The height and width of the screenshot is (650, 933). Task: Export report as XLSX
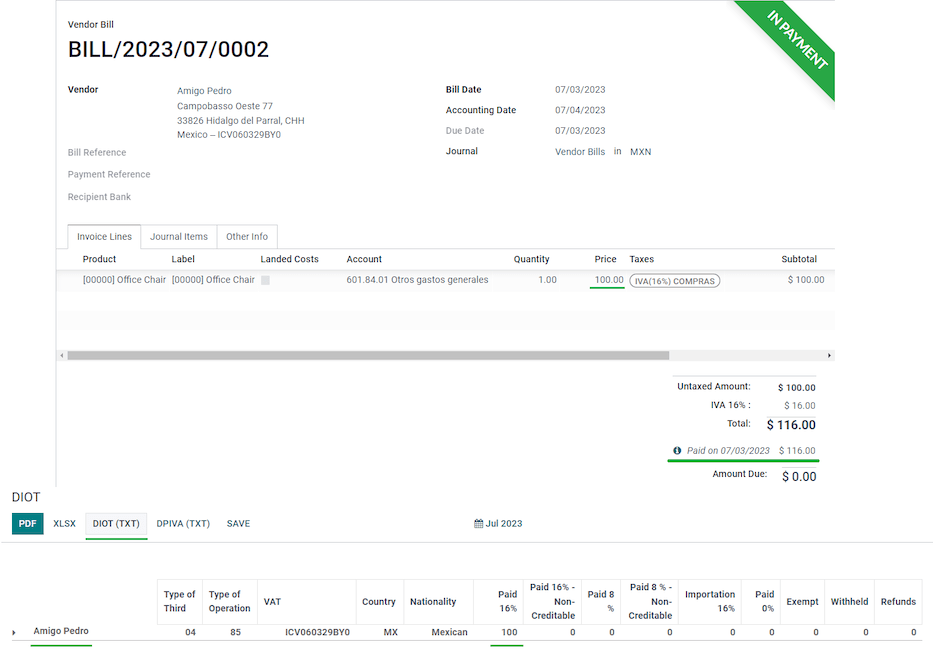pos(64,524)
